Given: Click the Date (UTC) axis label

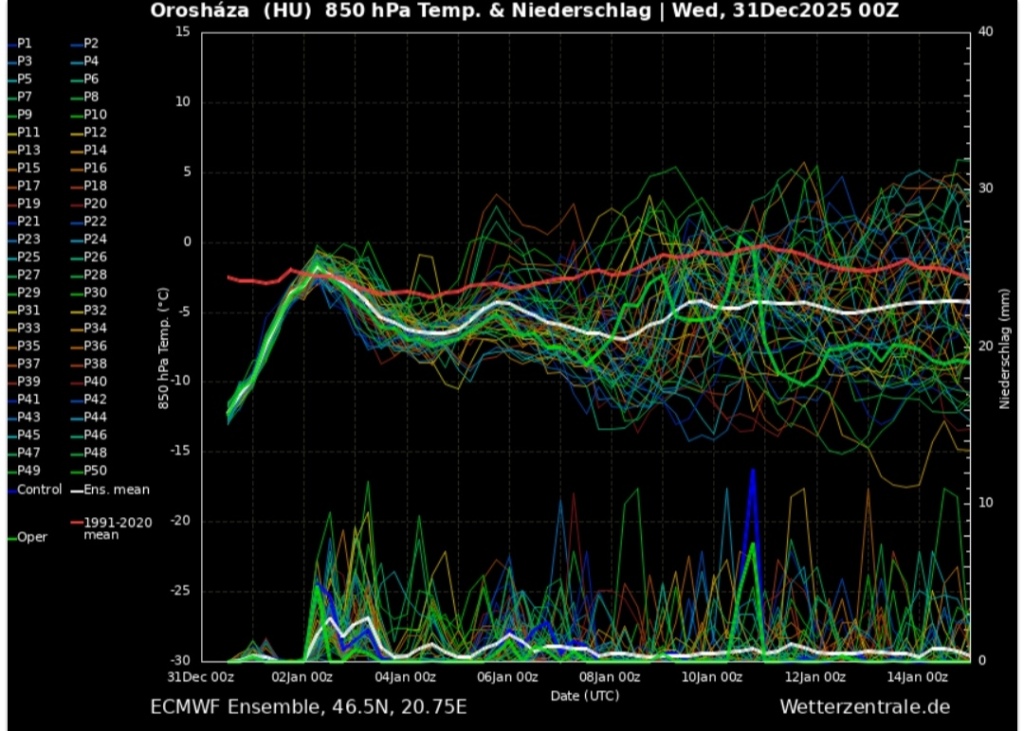Looking at the screenshot, I should 584,694.
